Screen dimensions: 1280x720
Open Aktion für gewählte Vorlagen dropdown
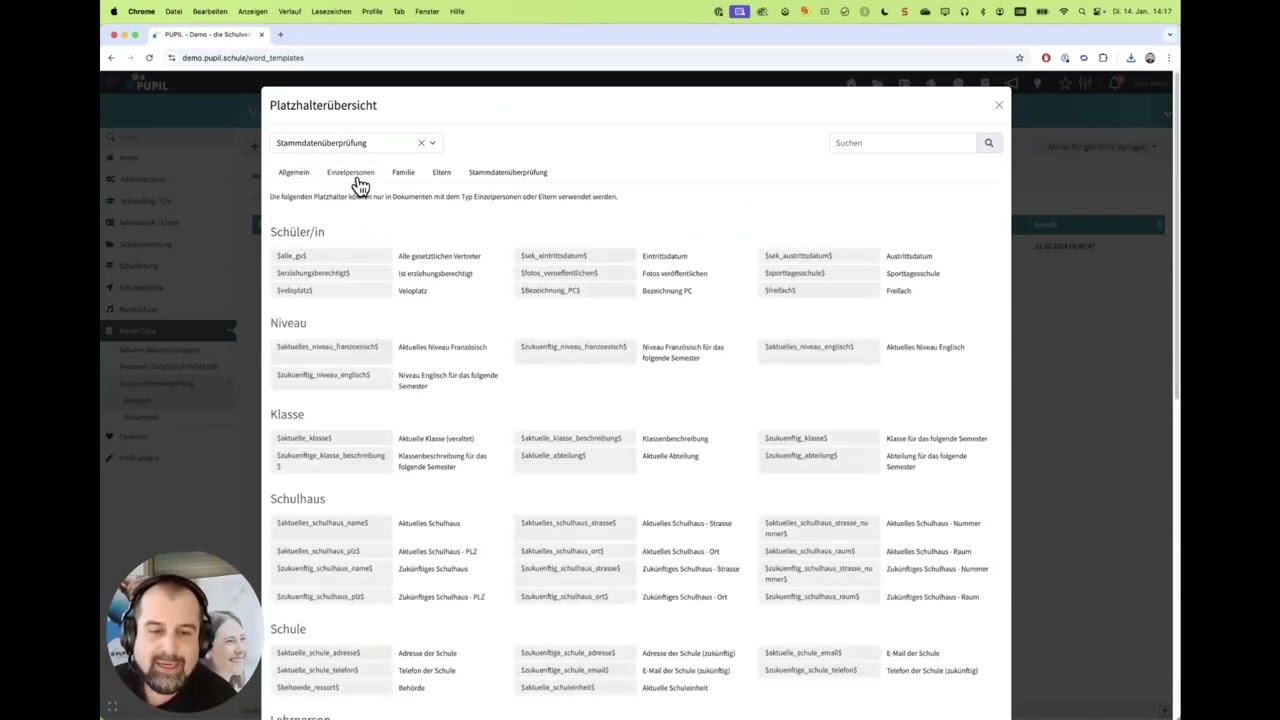(1101, 147)
